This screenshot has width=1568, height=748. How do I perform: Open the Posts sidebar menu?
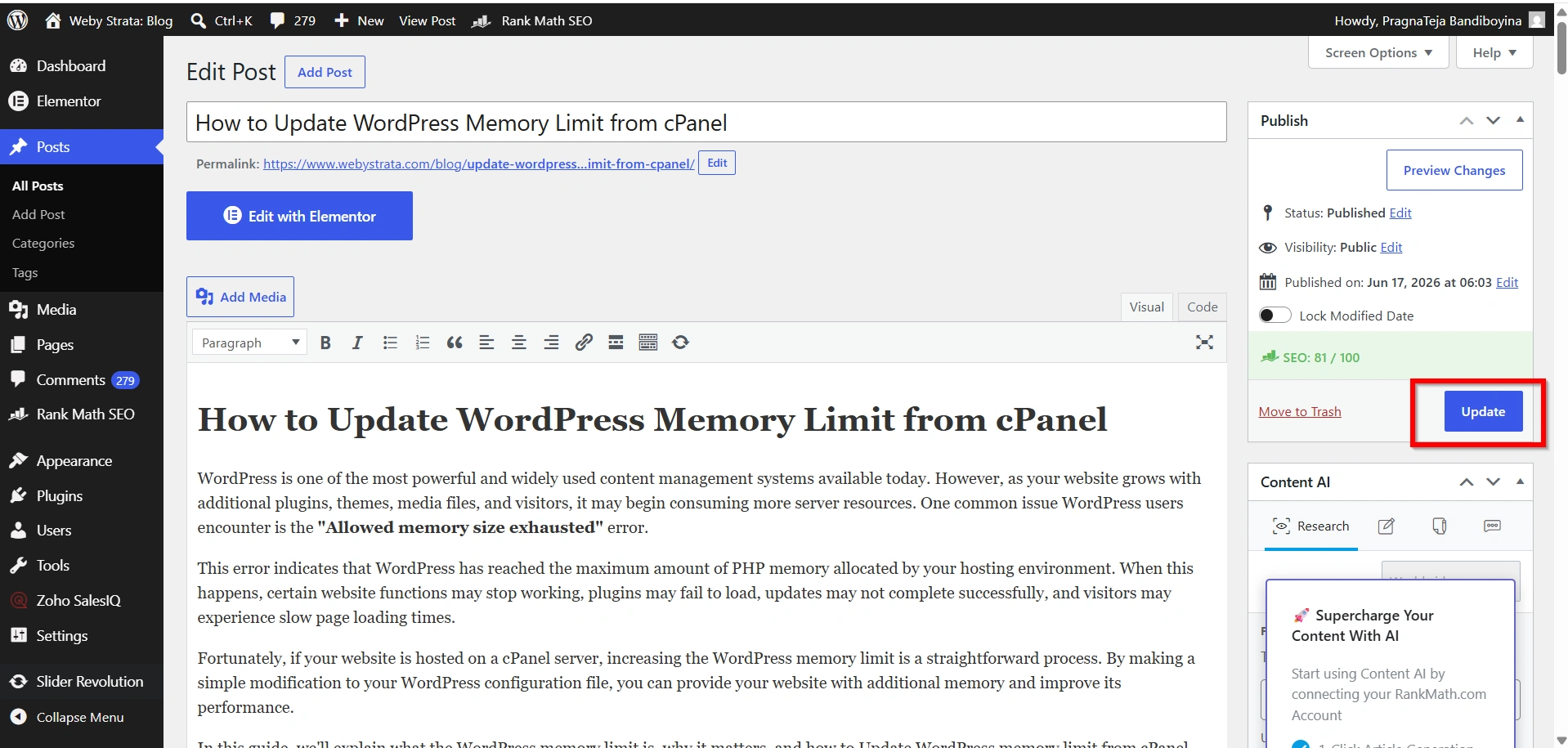82,147
